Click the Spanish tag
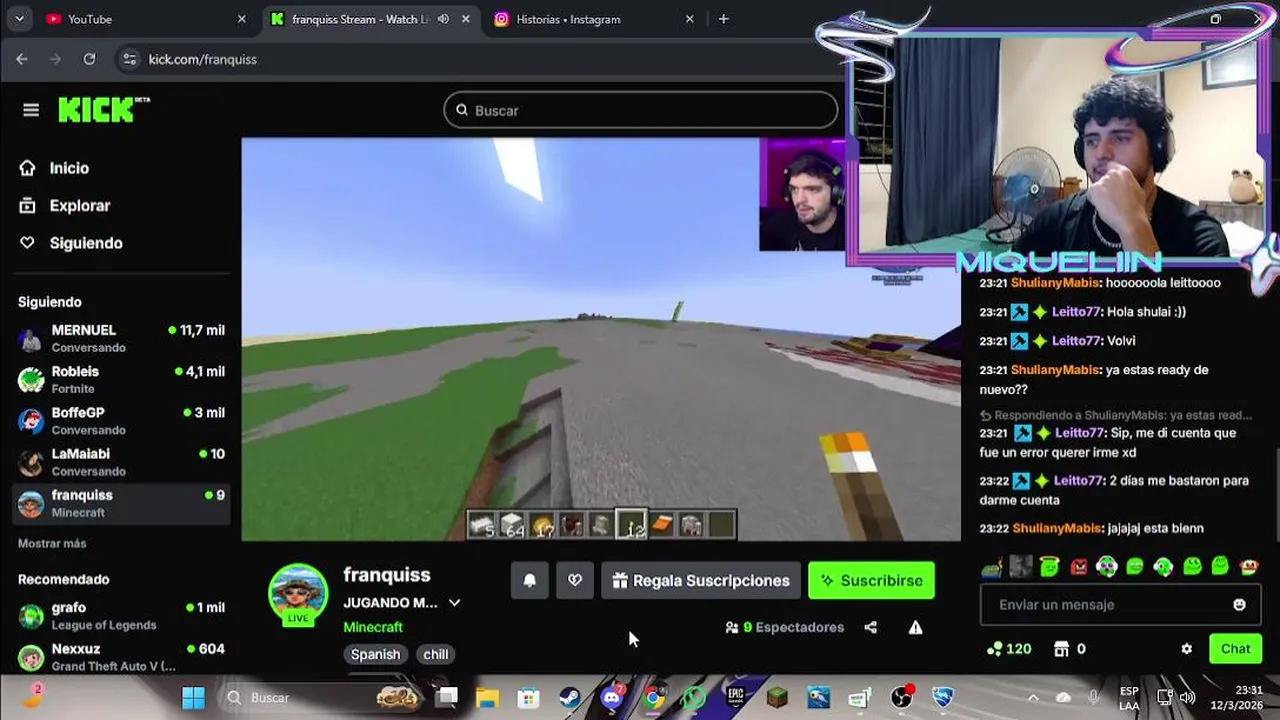Viewport: 1280px width, 720px height. [x=375, y=654]
